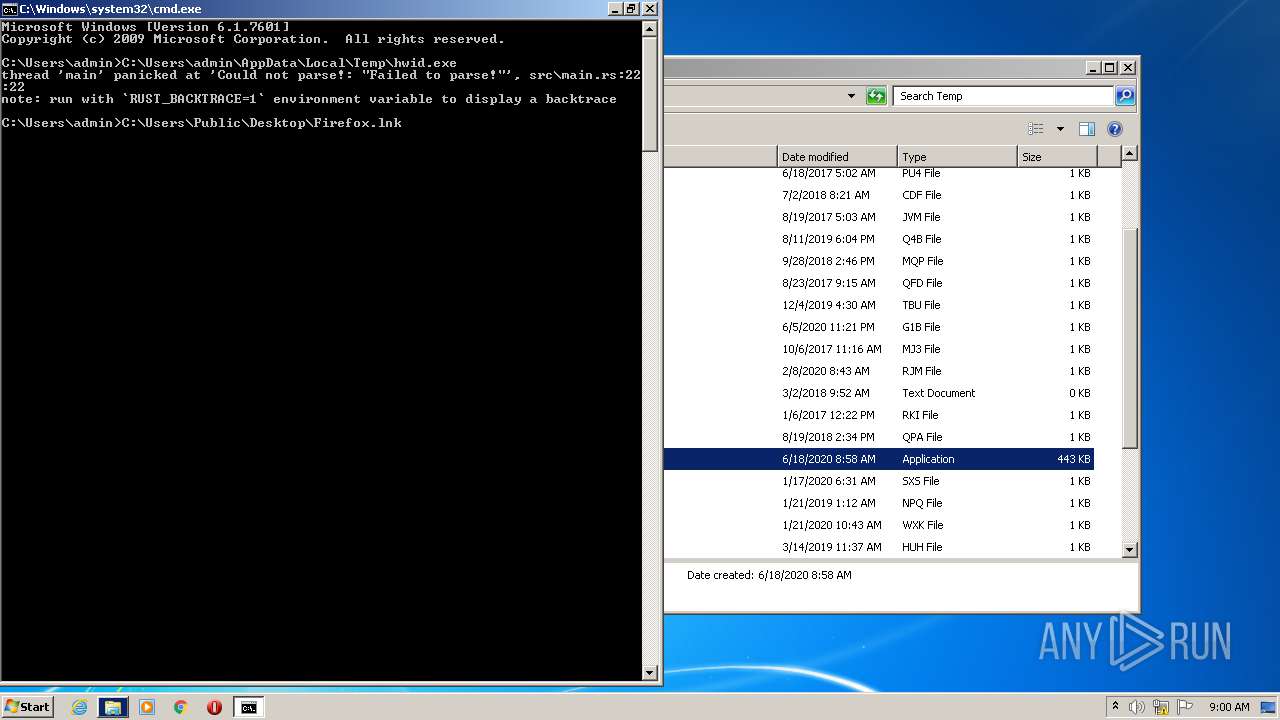Open Windows Media Player from taskbar
The height and width of the screenshot is (720, 1280).
click(147, 707)
